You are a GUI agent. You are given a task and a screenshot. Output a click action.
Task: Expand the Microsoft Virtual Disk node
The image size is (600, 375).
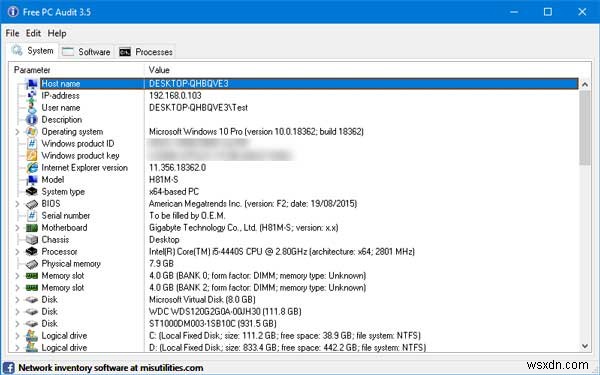[x=17, y=300]
